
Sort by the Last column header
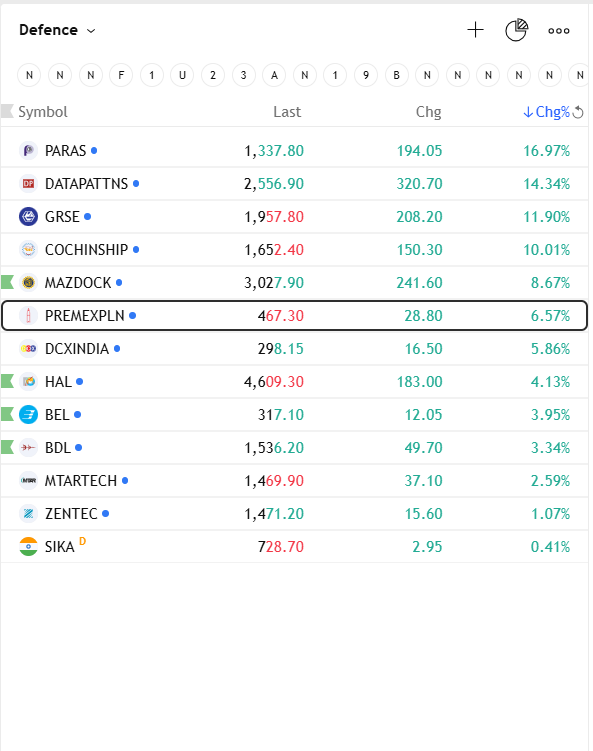pyautogui.click(x=287, y=112)
